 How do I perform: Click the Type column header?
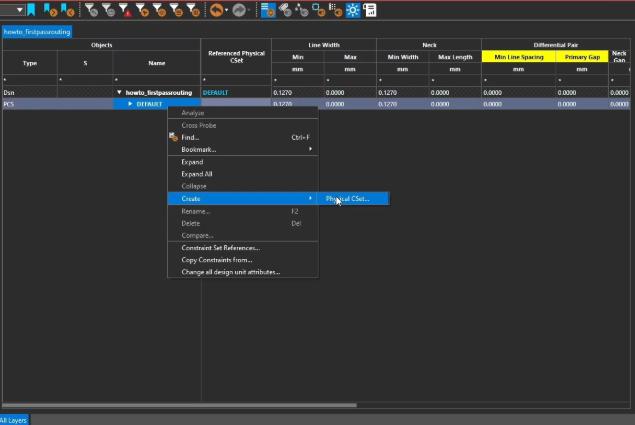(x=30, y=63)
